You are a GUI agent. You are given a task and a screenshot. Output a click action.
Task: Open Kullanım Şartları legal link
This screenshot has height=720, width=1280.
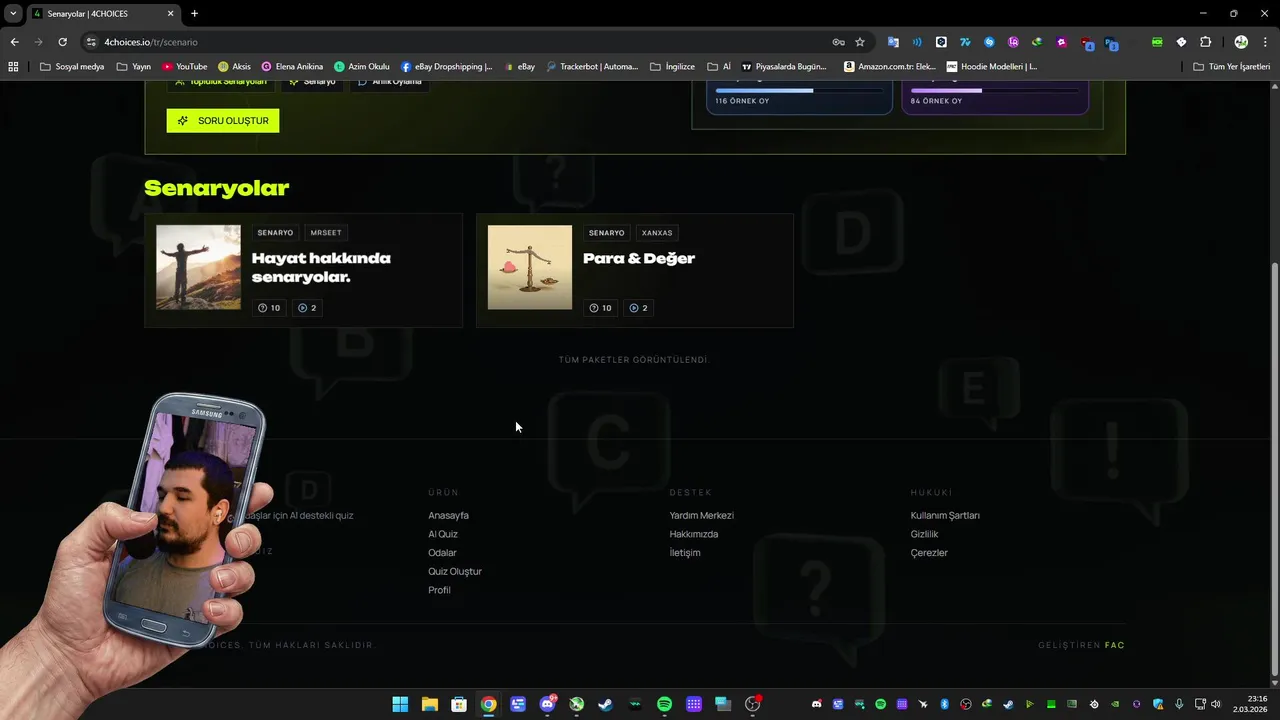pos(945,516)
